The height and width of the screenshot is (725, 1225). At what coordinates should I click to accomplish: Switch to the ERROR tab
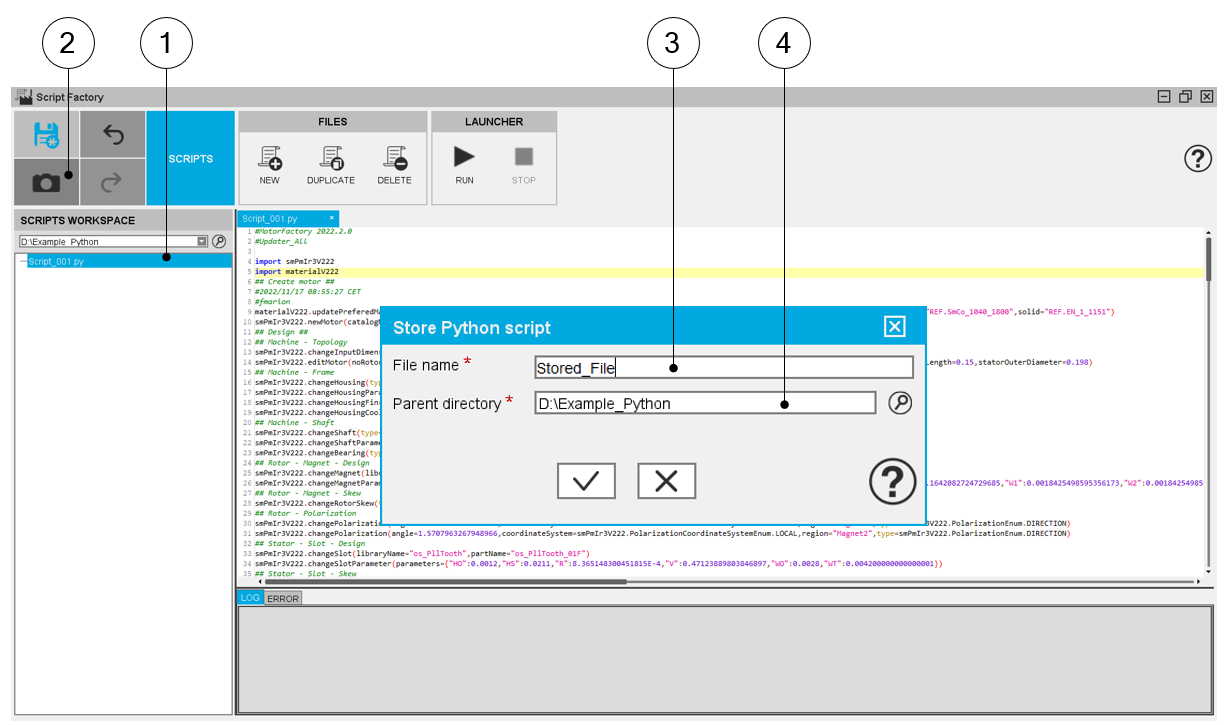point(282,598)
